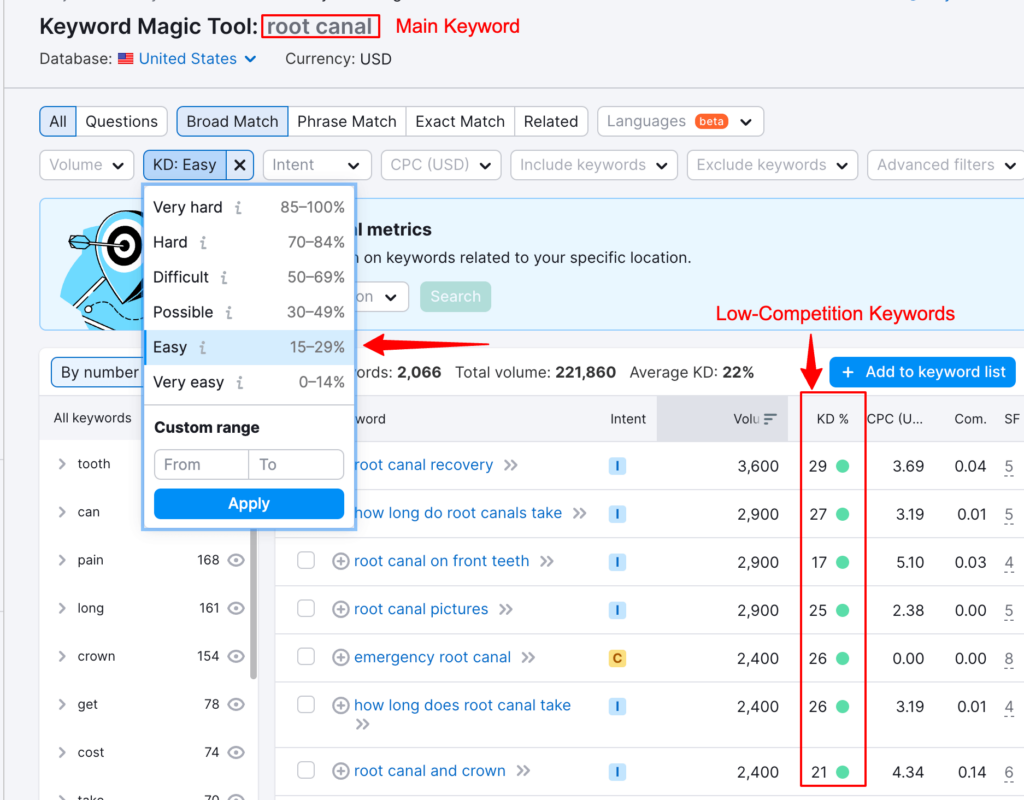Image resolution: width=1024 pixels, height=800 pixels.
Task: Switch to the Phrase Match tab
Action: click(347, 121)
